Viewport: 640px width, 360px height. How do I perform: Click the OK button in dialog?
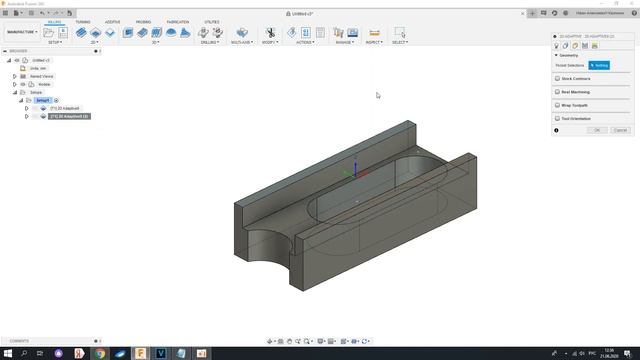pos(597,130)
